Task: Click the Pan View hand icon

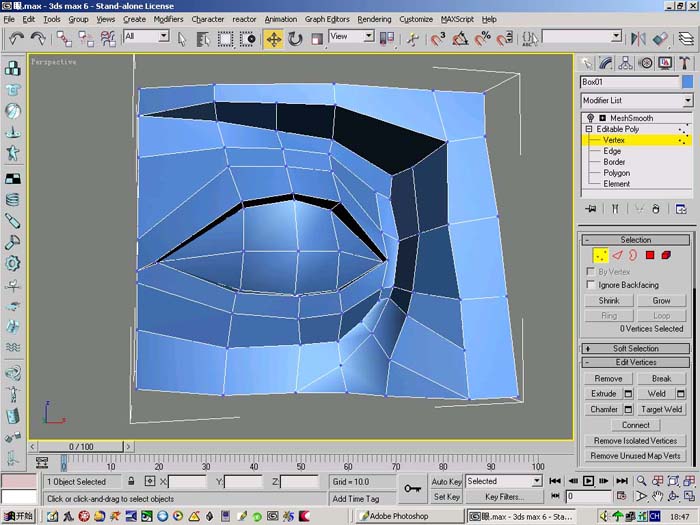Action: [x=657, y=496]
